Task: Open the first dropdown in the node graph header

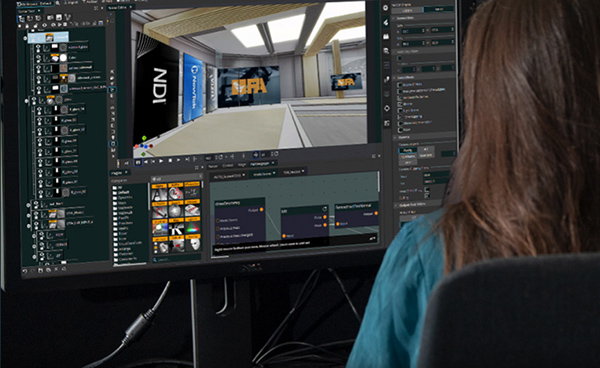Action: click(x=230, y=176)
